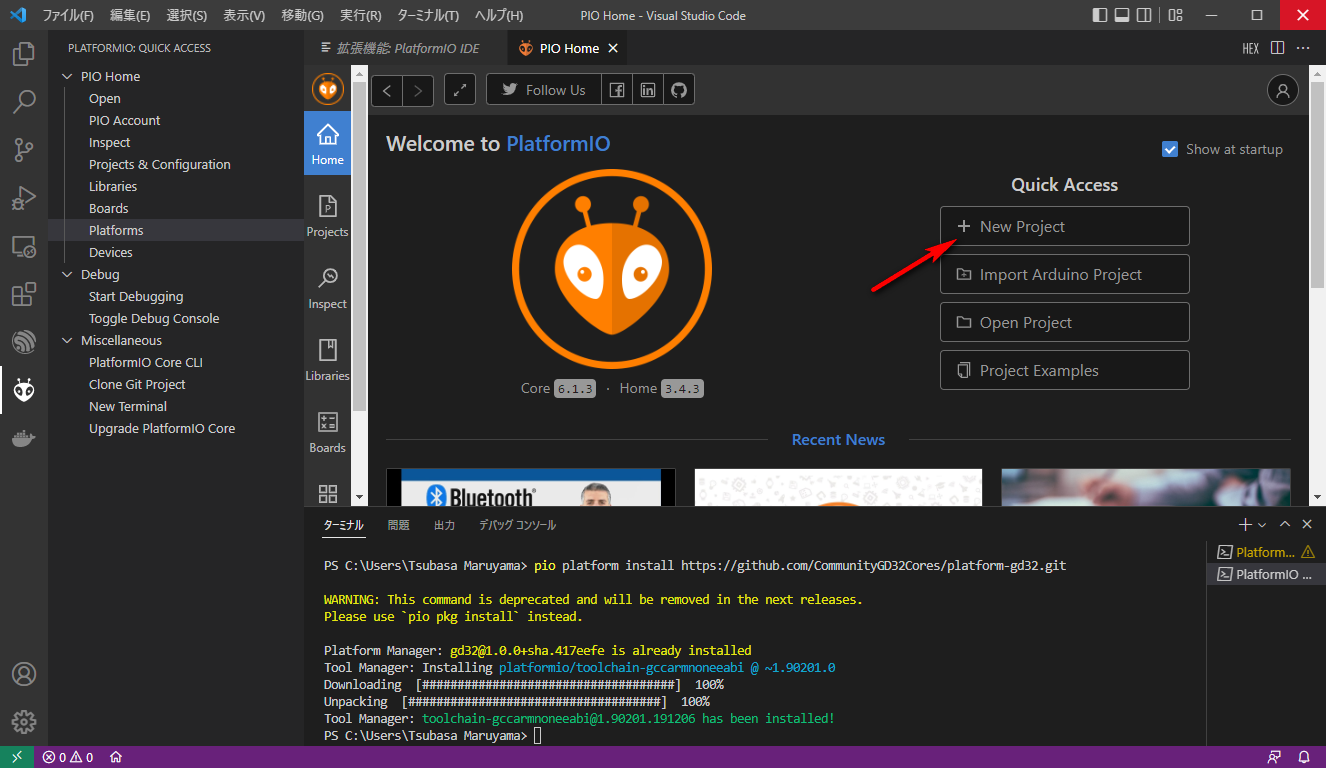The height and width of the screenshot is (768, 1326).
Task: Open PlatformIO GitHub icon link
Action: (679, 90)
